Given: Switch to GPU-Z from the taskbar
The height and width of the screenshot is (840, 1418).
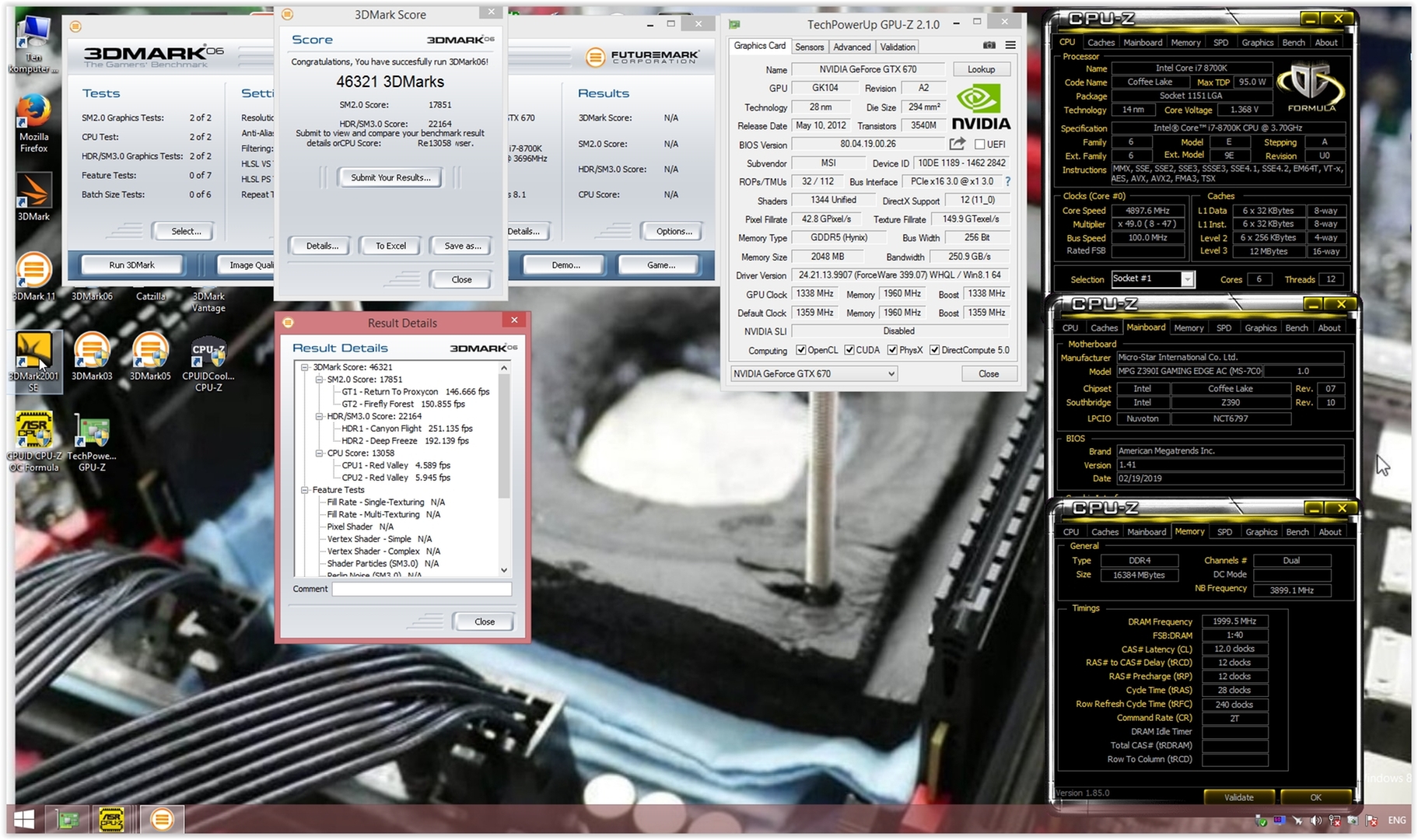Looking at the screenshot, I should (x=68, y=819).
